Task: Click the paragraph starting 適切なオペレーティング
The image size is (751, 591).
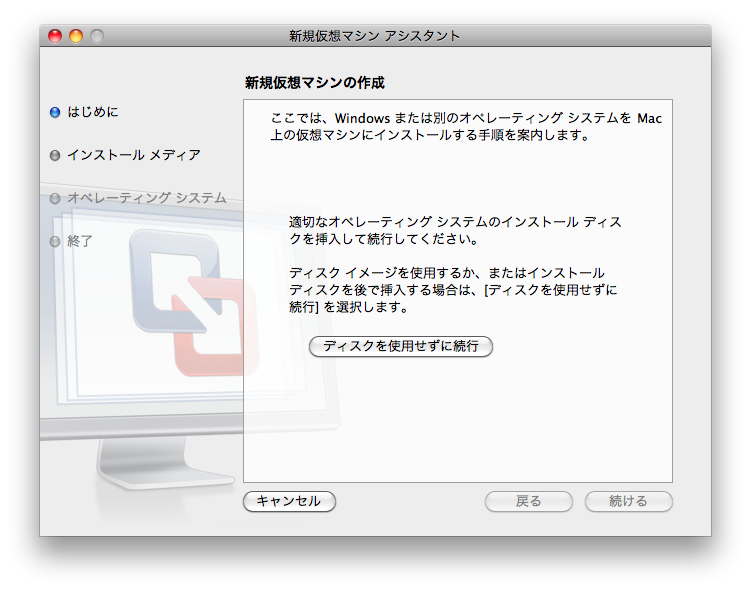Action: (455, 230)
